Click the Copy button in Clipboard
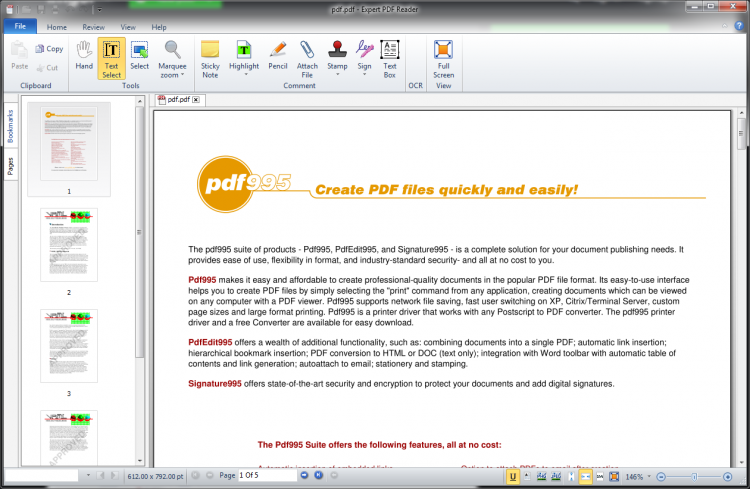 (49, 49)
